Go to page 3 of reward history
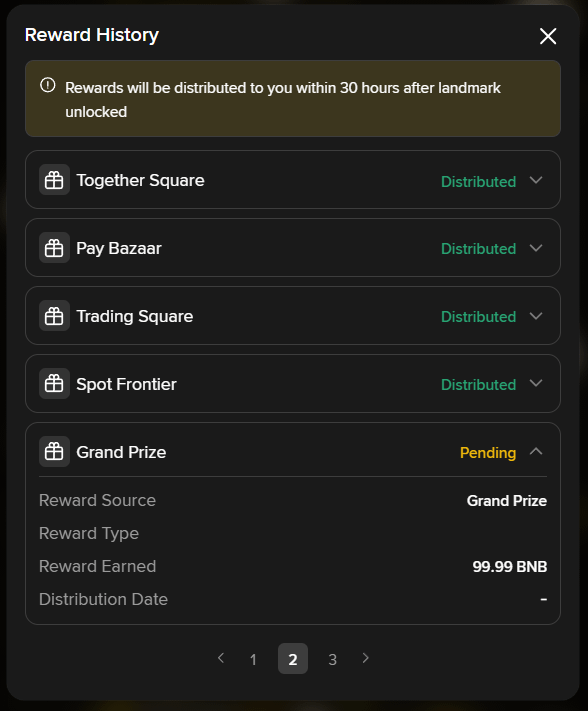 point(332,659)
